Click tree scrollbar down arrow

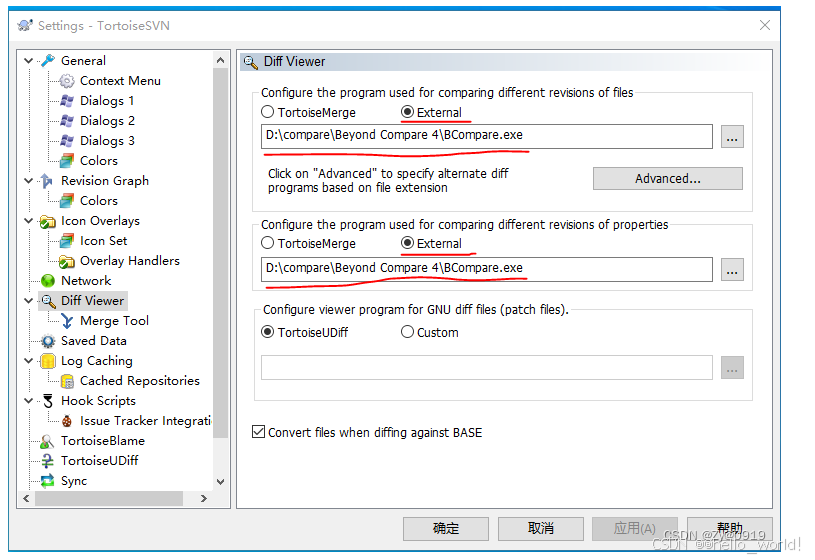220,482
